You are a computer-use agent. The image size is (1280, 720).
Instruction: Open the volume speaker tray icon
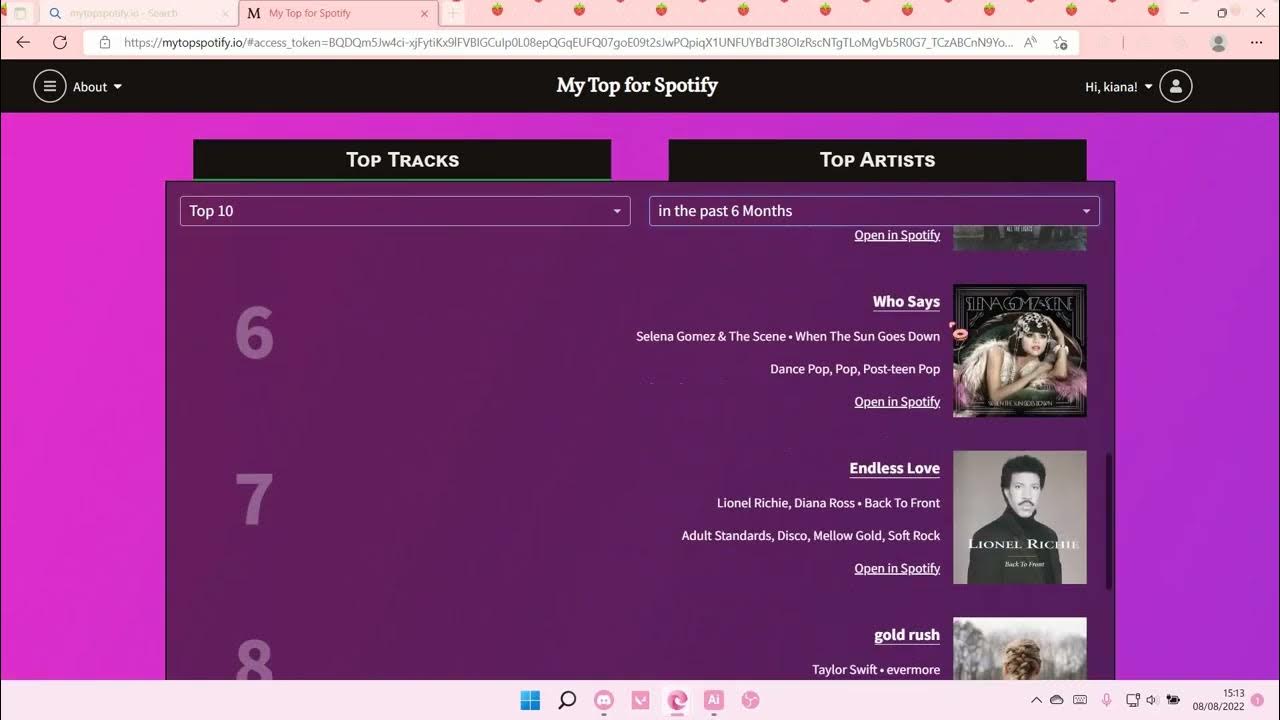click(x=1152, y=700)
